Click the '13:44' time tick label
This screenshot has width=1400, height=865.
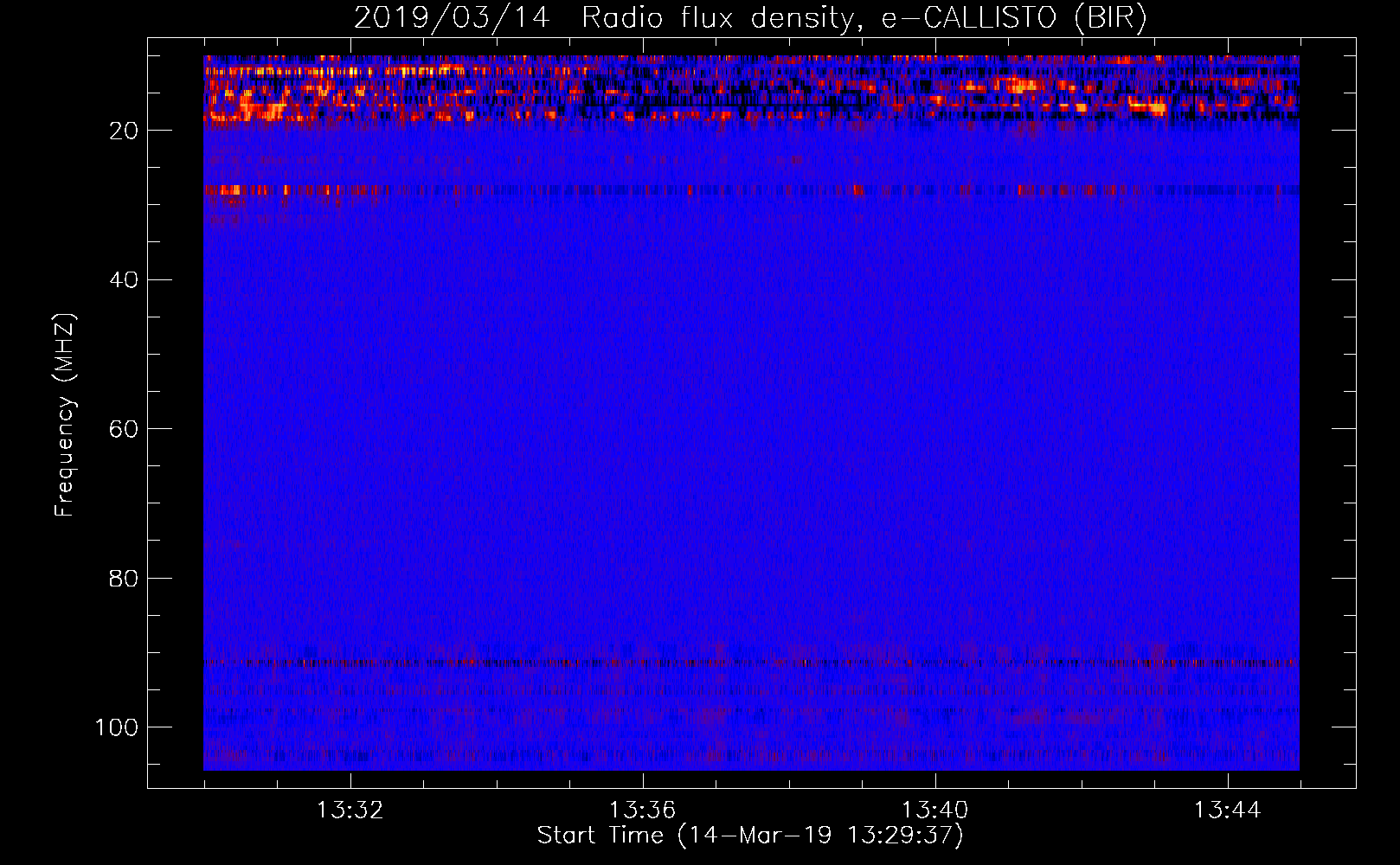1227,811
